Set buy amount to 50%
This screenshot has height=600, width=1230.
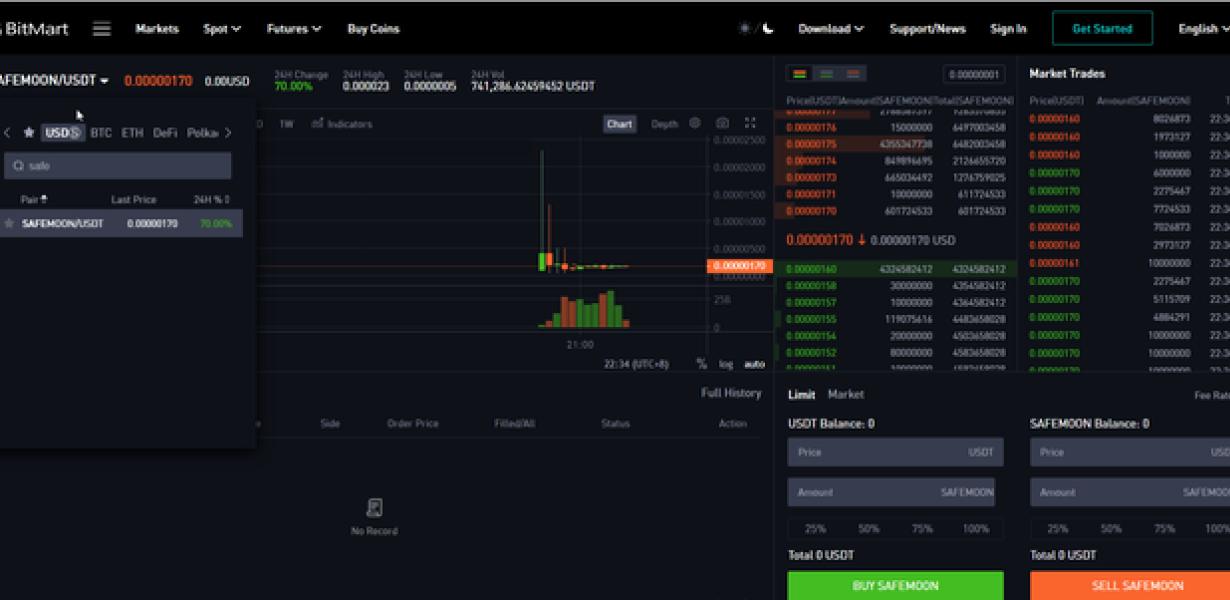pos(868,528)
